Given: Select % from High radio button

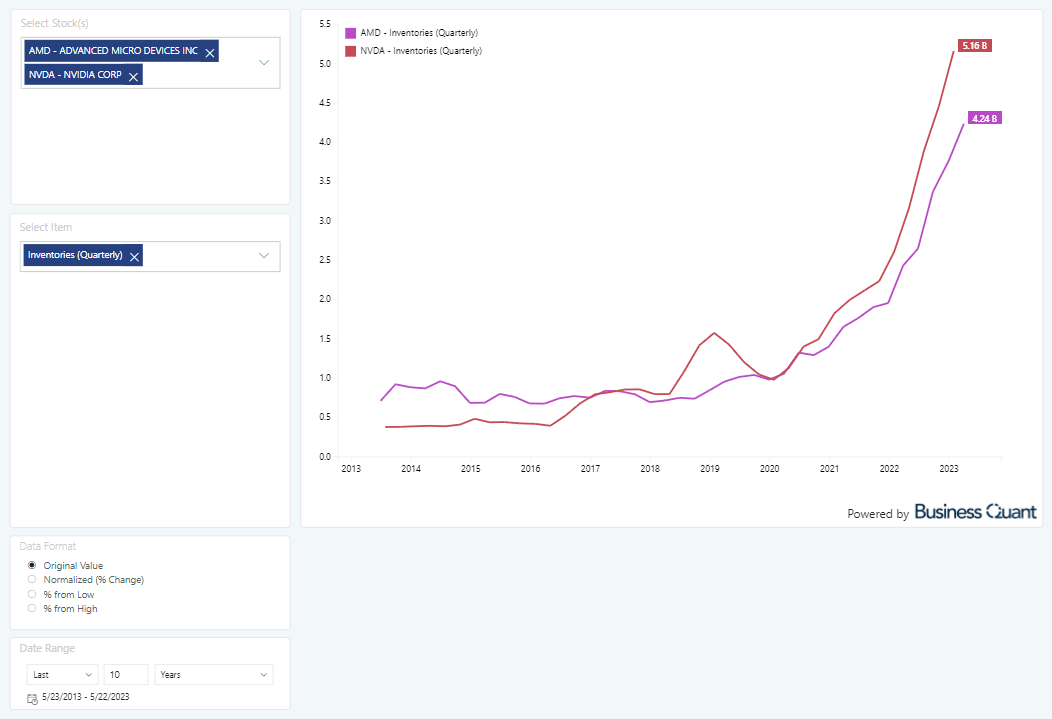Looking at the screenshot, I should pos(32,608).
